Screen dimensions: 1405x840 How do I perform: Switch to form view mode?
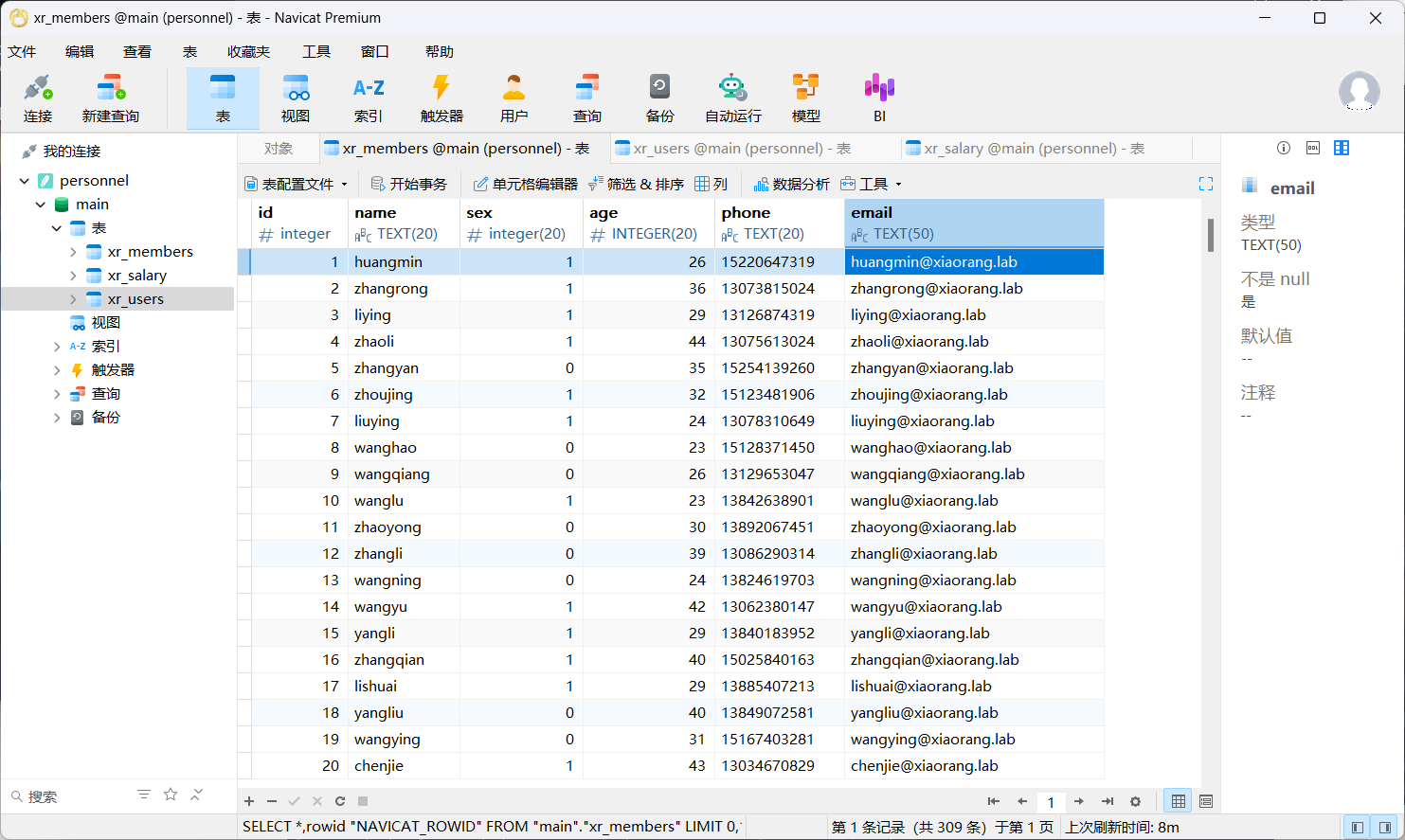point(1206,801)
